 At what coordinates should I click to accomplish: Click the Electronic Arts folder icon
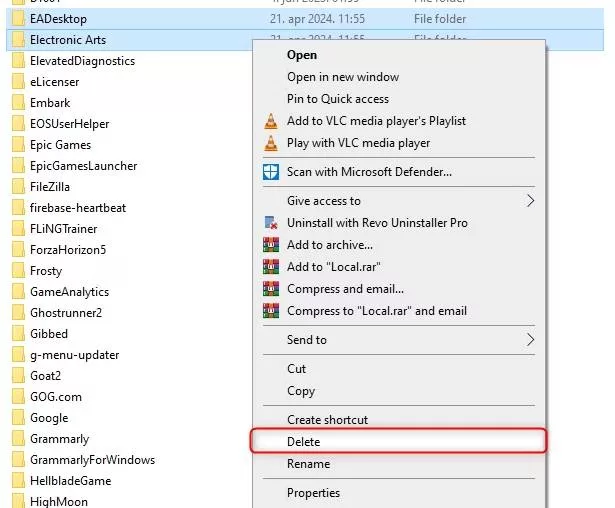(x=18, y=40)
